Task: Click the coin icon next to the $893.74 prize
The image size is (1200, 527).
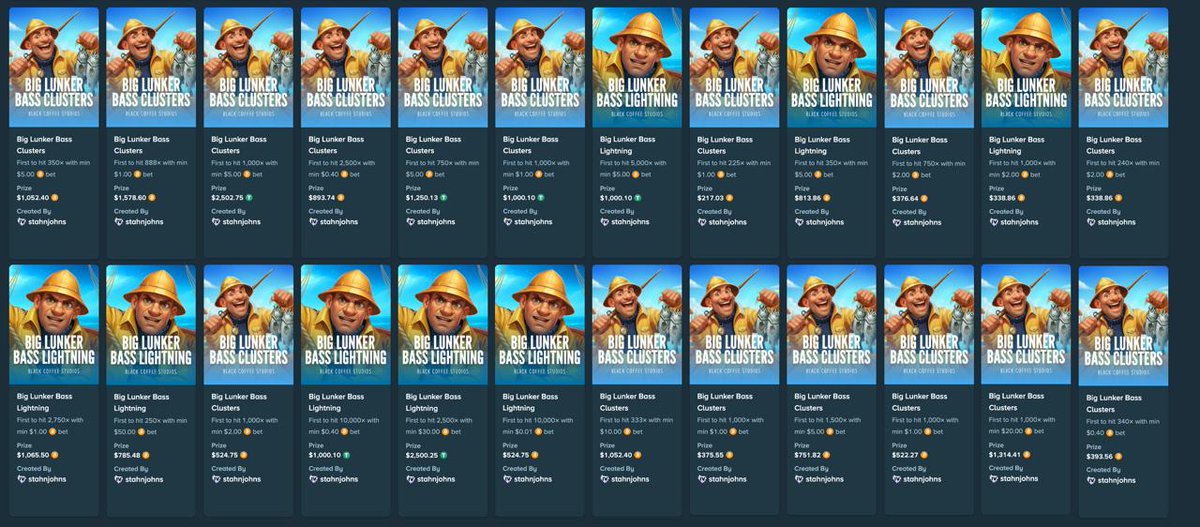Action: (341, 197)
